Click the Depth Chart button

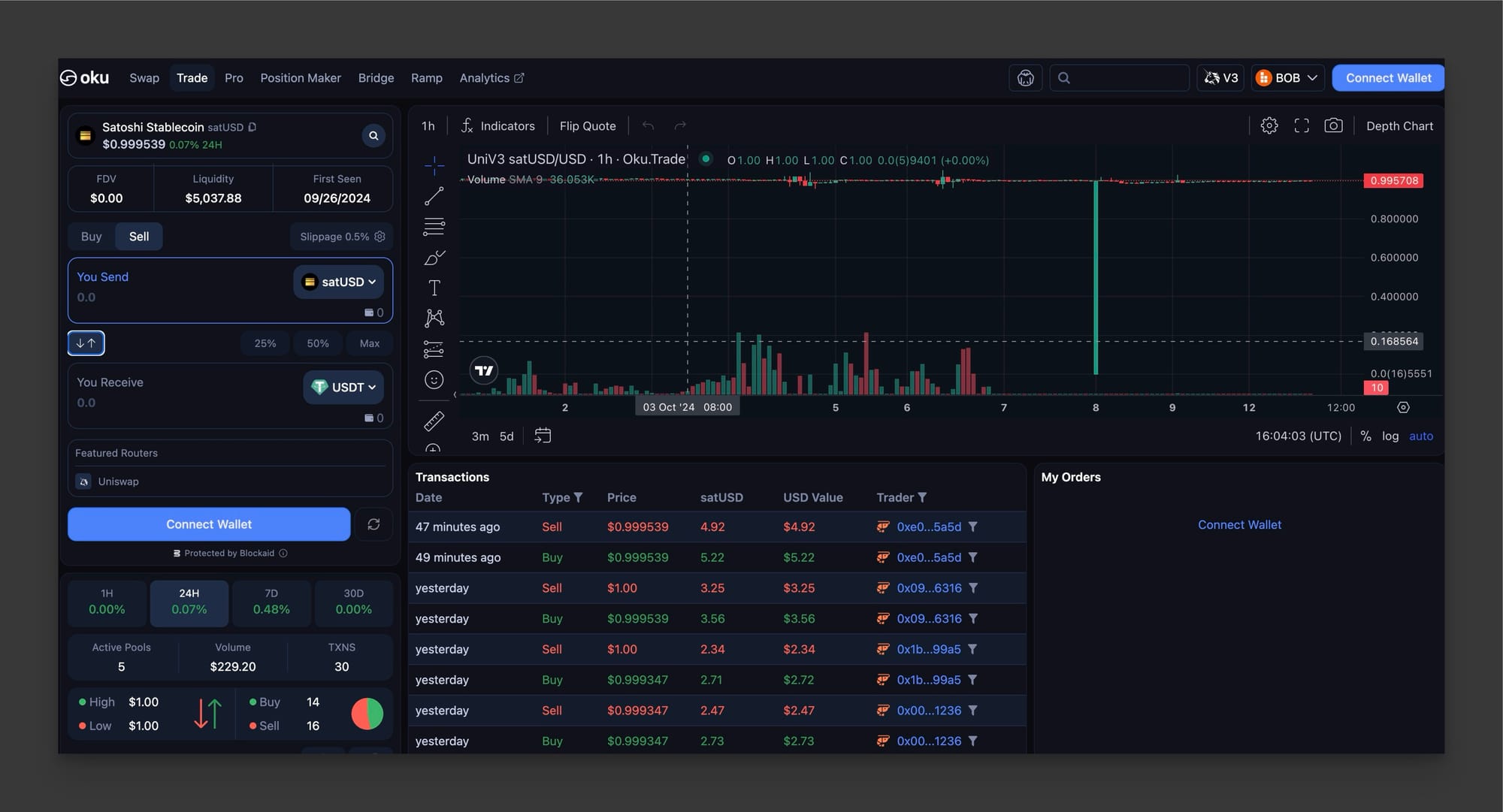coord(1399,126)
